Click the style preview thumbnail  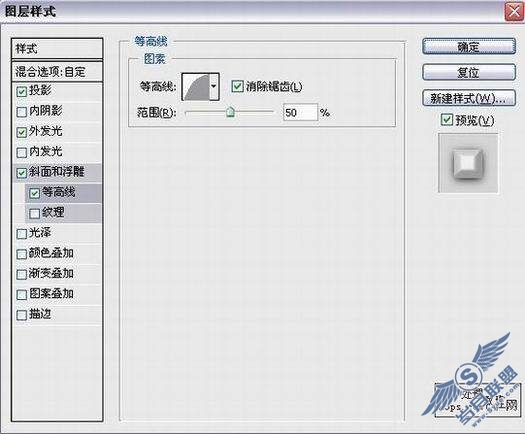468,163
